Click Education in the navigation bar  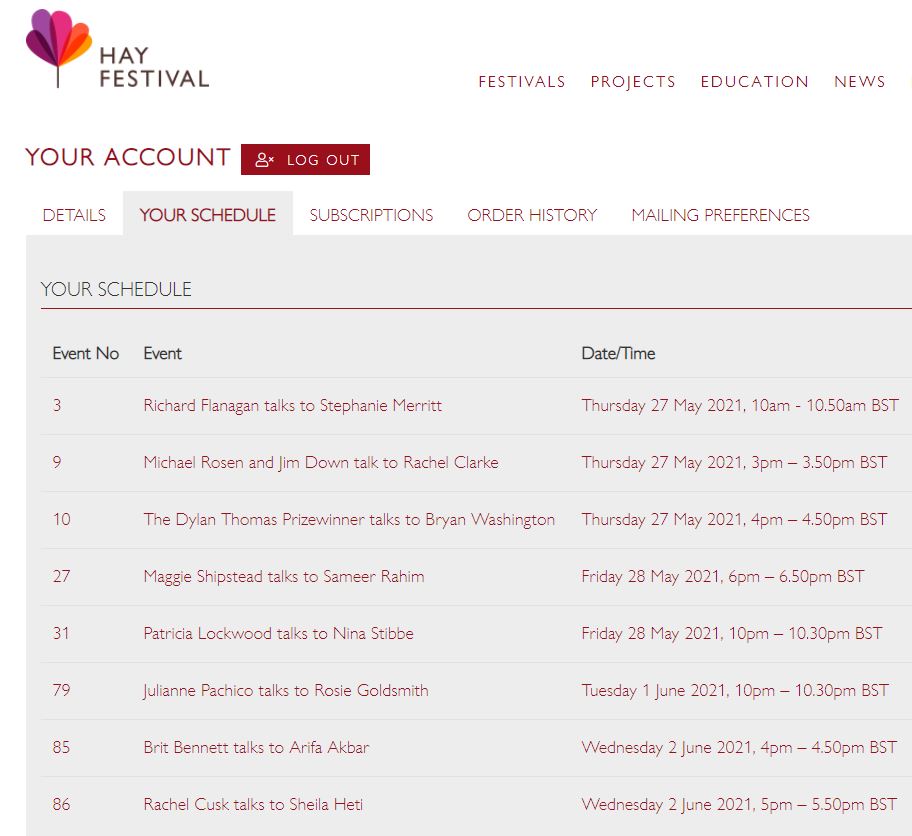click(x=755, y=82)
